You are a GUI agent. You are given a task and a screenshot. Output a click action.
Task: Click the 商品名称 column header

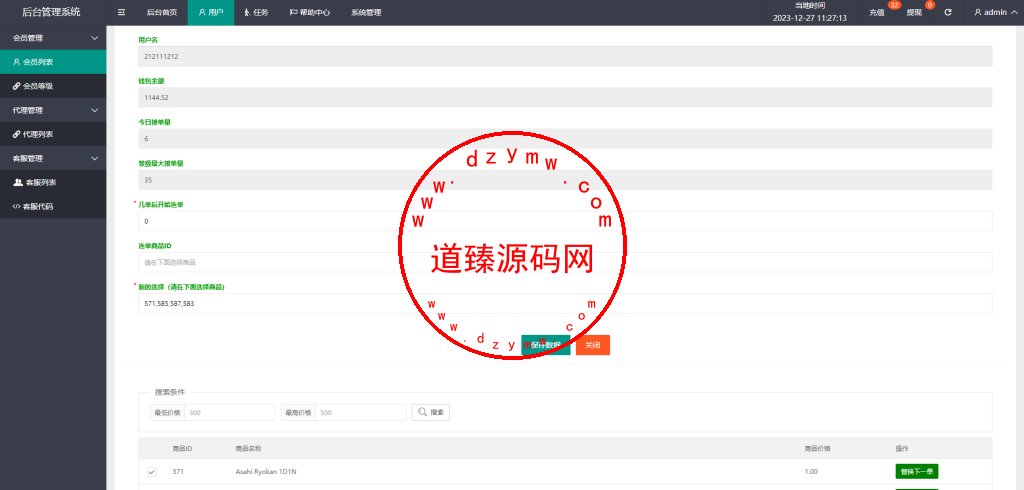pyautogui.click(x=248, y=449)
